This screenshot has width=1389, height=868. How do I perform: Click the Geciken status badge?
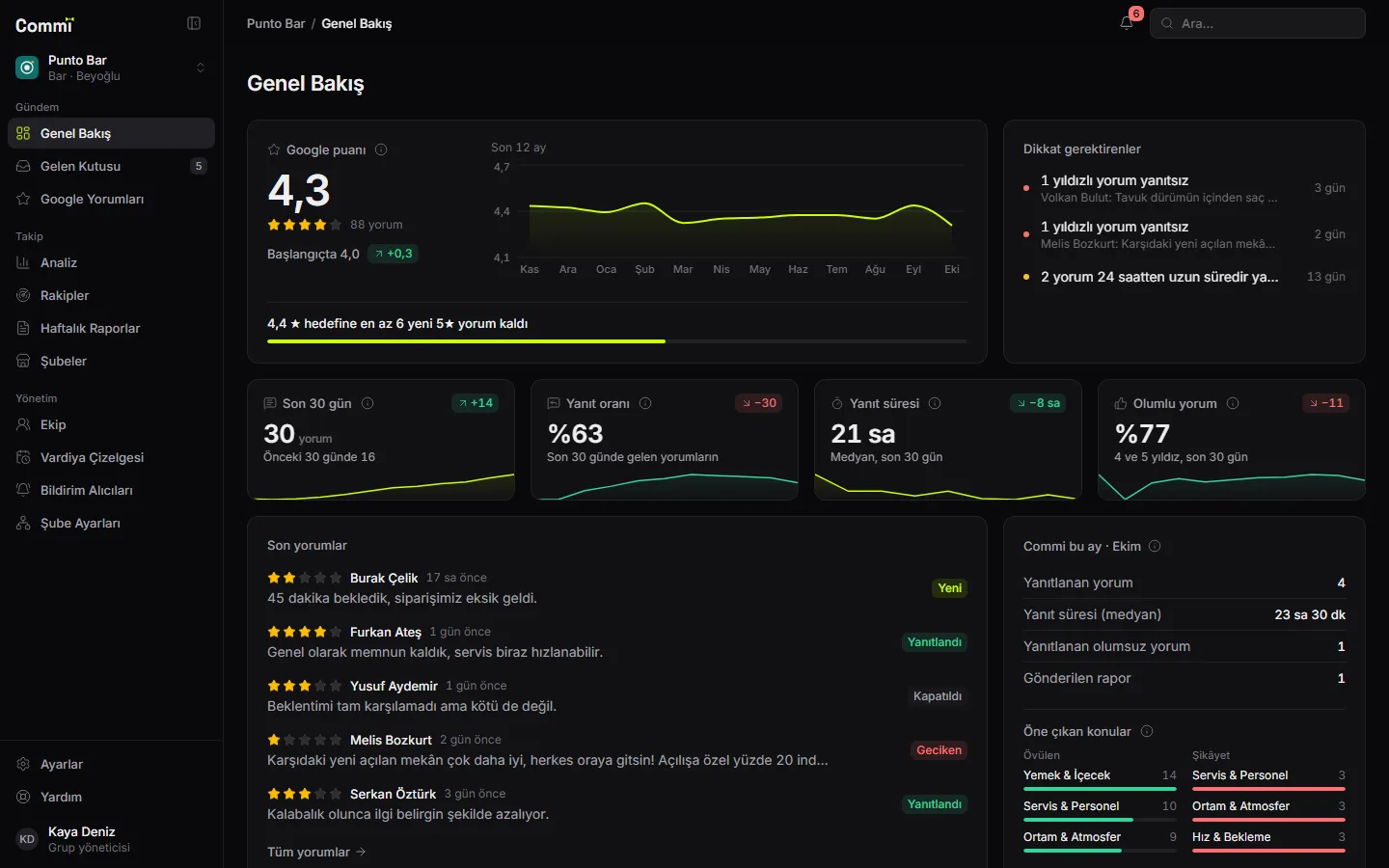pyautogui.click(x=939, y=750)
